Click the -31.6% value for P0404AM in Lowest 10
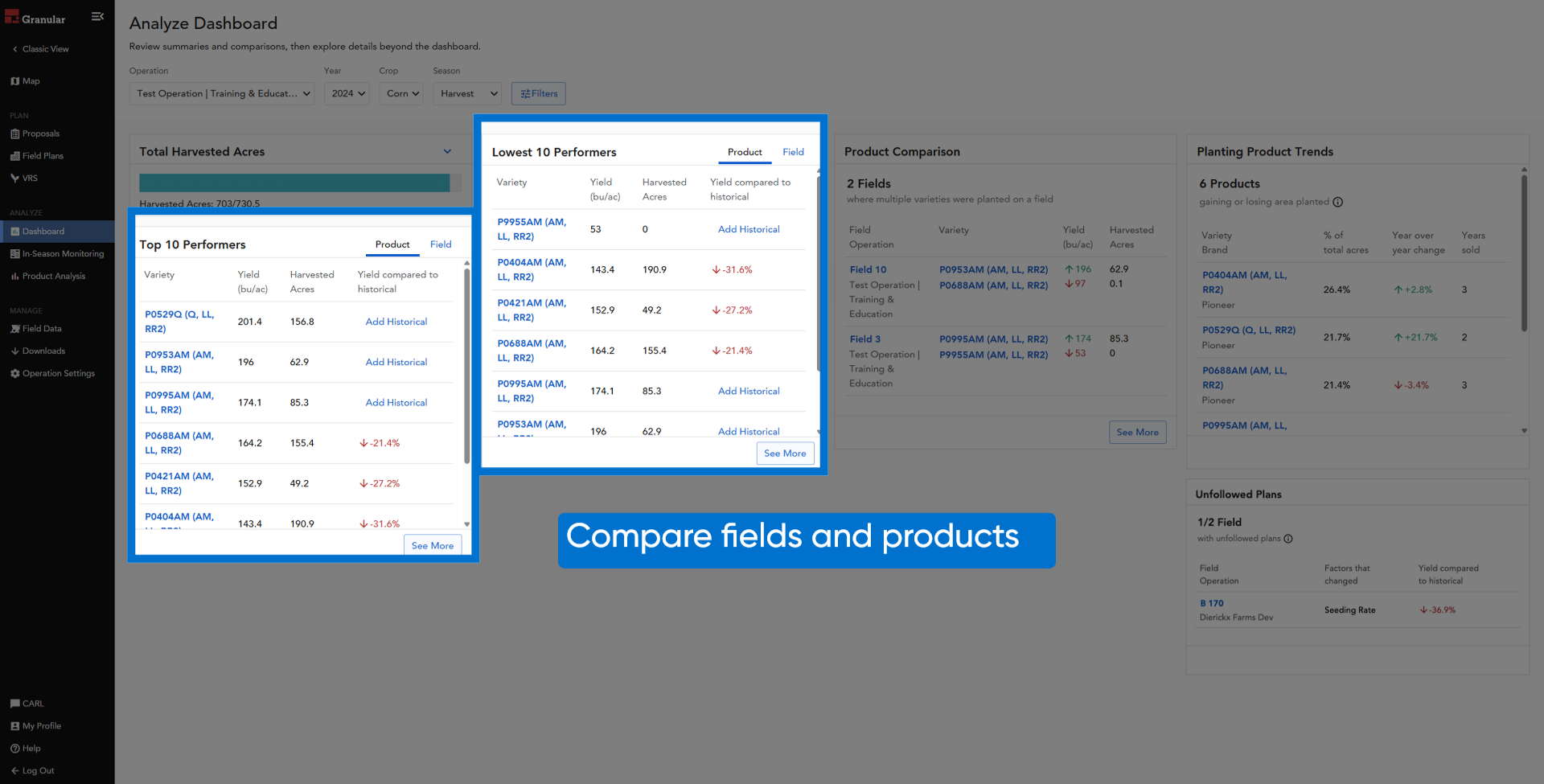 click(x=732, y=270)
